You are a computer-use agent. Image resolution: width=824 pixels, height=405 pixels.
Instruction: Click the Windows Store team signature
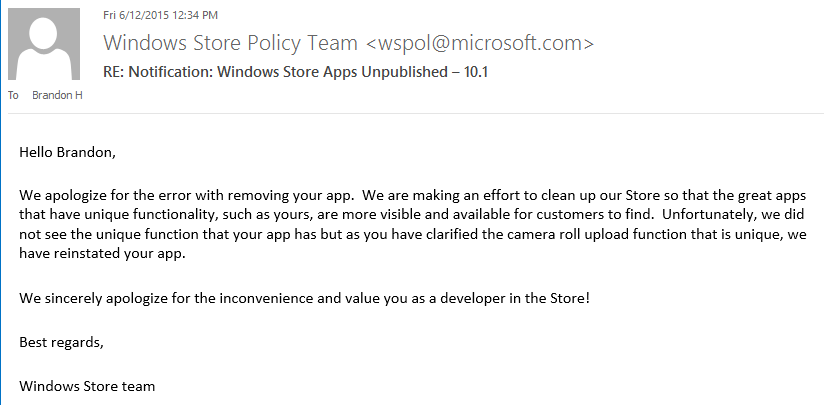click(x=87, y=387)
